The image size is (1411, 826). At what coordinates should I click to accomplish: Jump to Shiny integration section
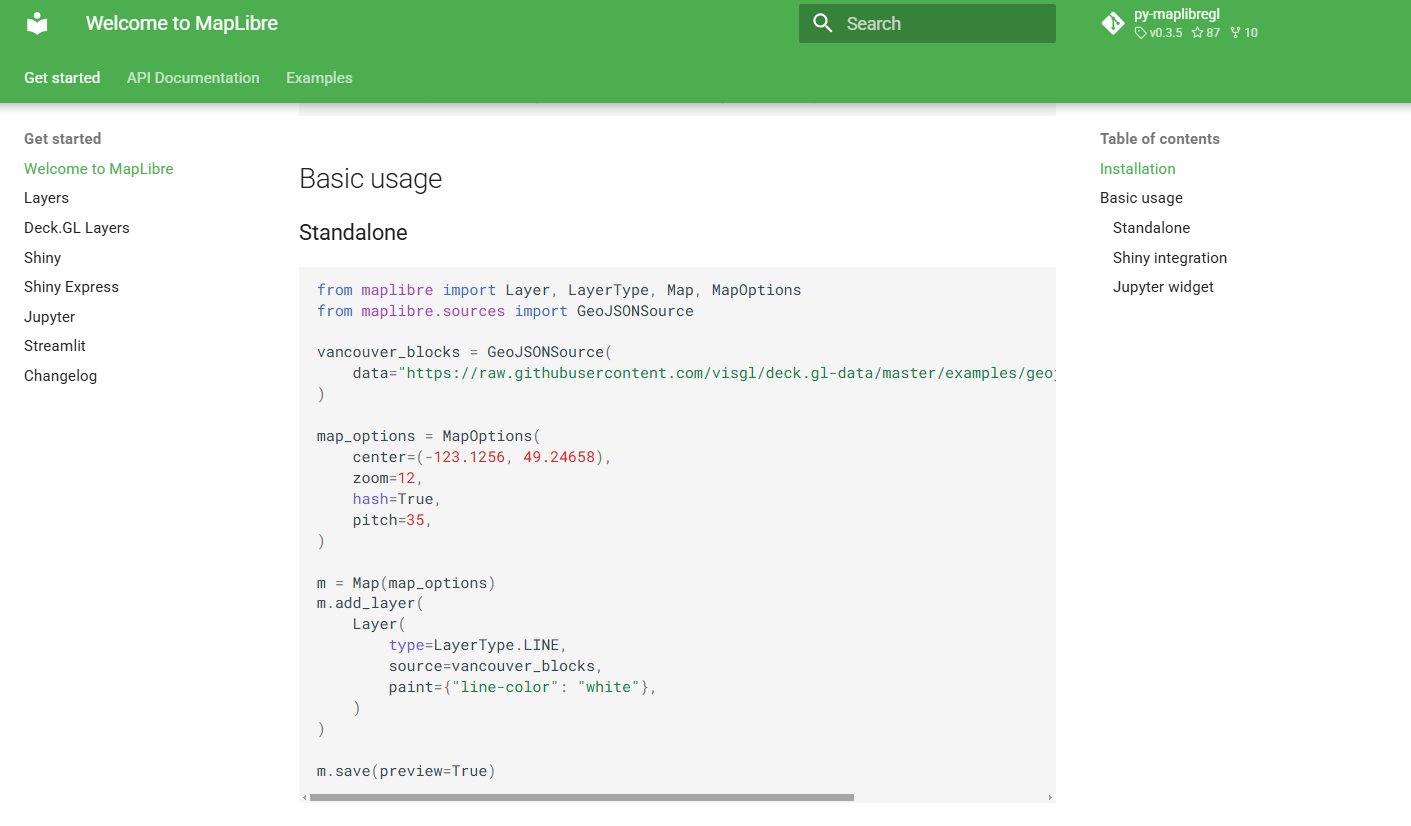point(1169,258)
